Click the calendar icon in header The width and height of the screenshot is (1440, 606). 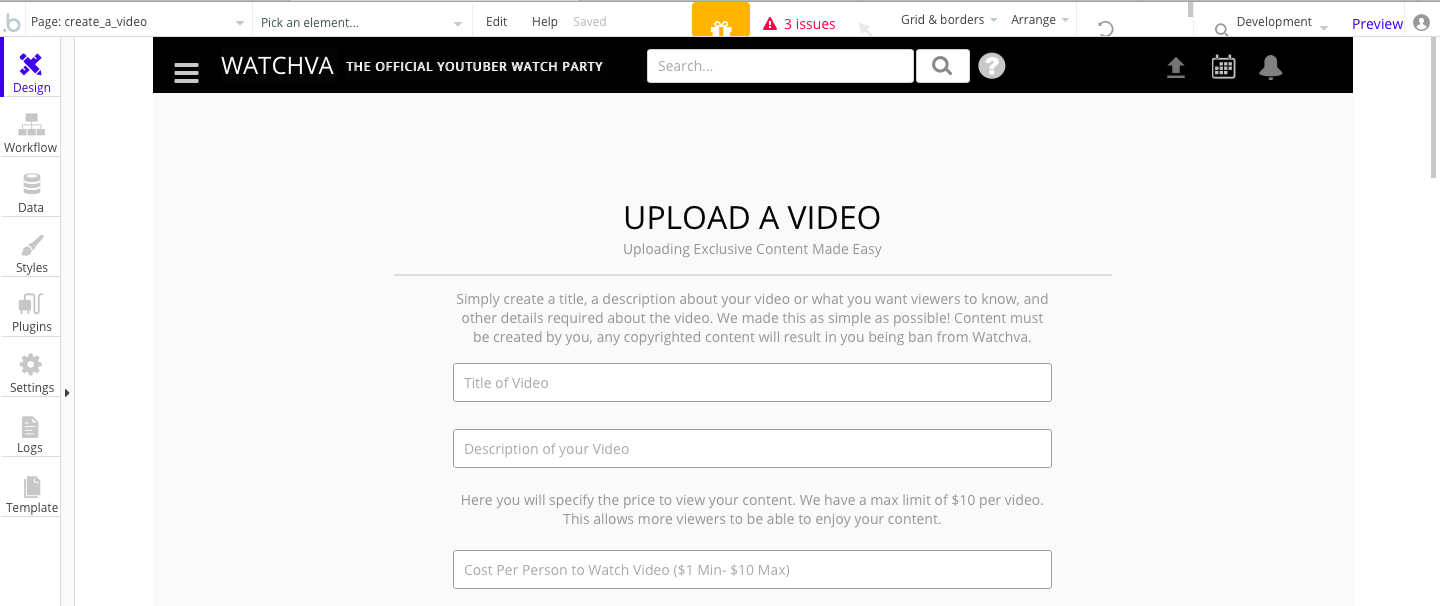point(1223,67)
